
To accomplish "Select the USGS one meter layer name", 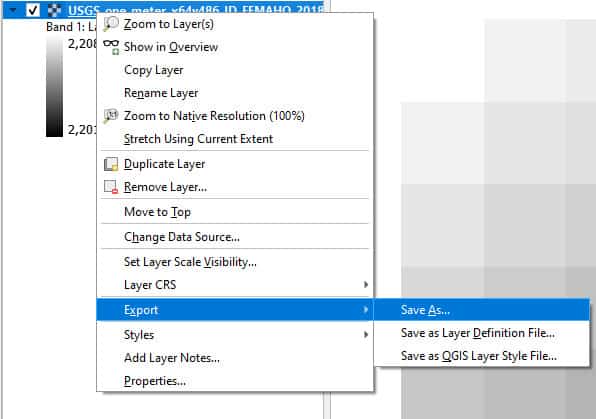I will [195, 11].
